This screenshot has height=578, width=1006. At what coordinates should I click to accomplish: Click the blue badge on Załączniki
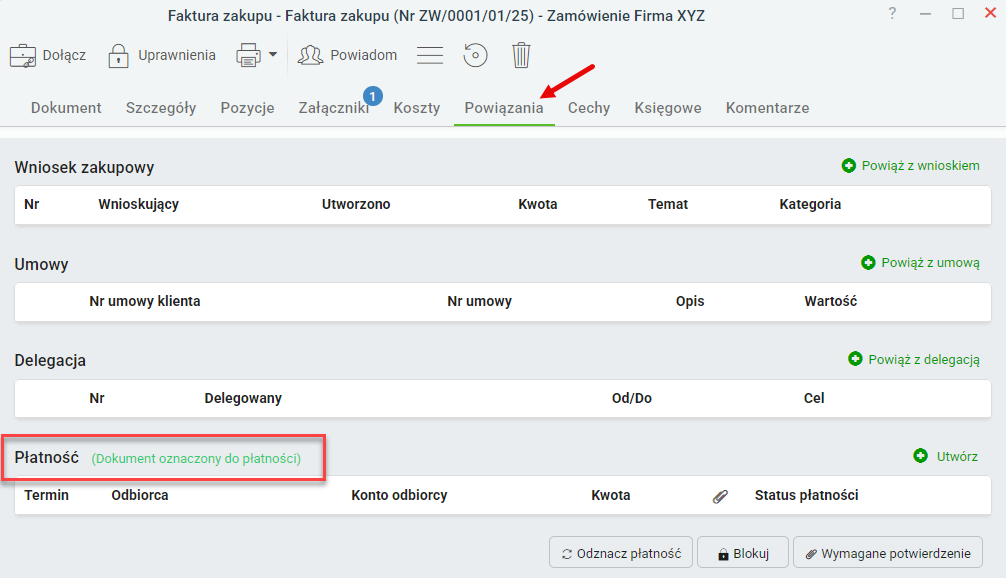point(373,96)
